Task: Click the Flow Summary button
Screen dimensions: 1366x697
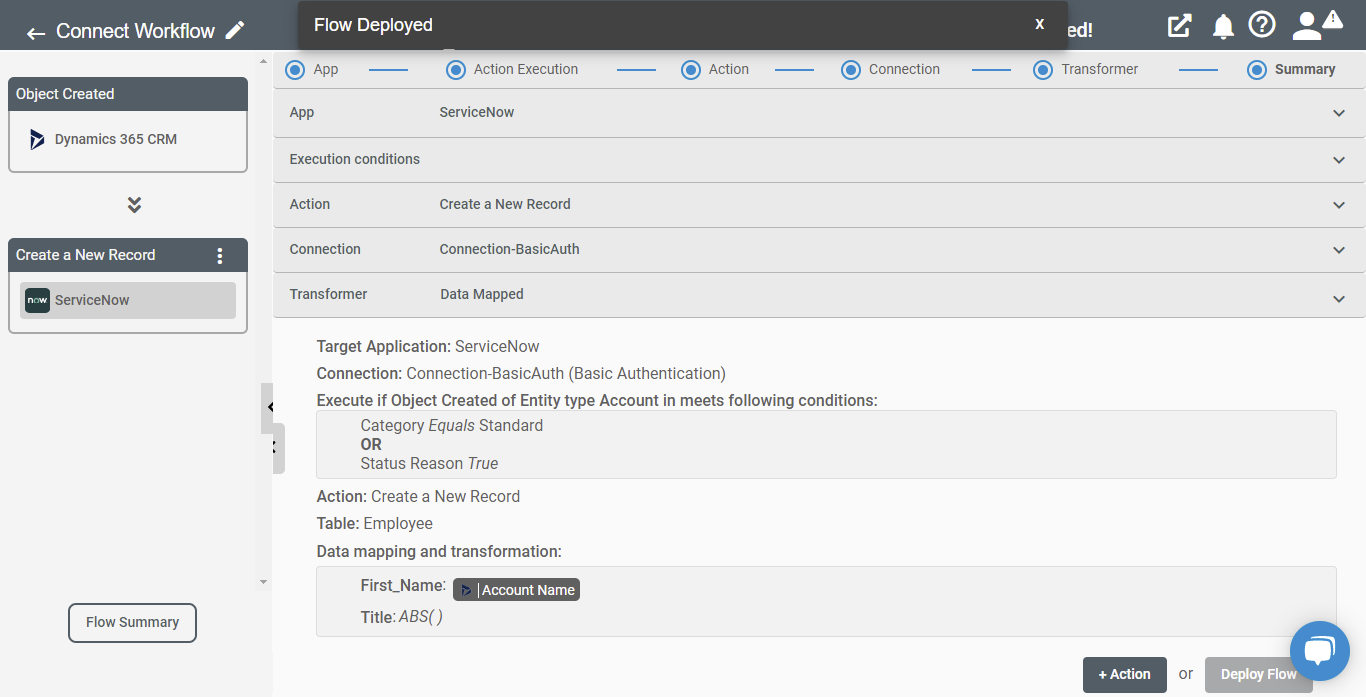Action: coord(132,622)
